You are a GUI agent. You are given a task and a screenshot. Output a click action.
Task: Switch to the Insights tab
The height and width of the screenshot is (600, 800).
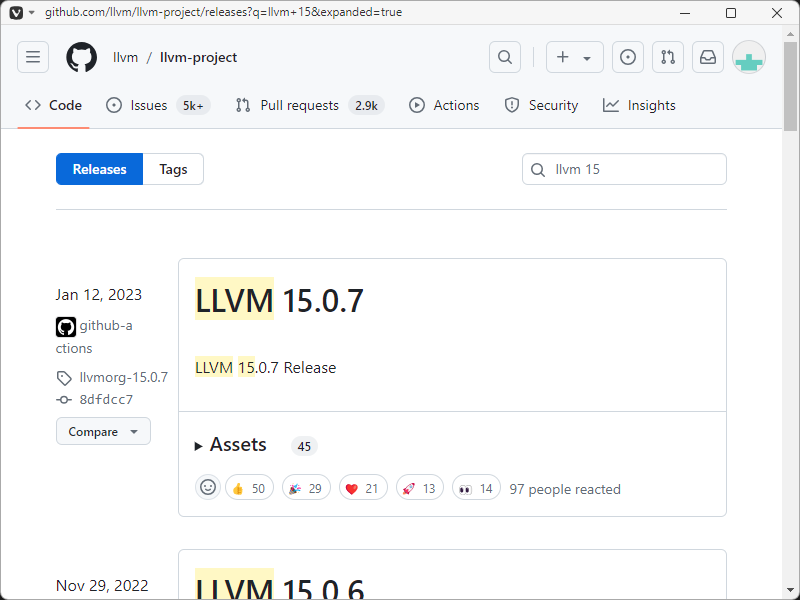tap(639, 106)
